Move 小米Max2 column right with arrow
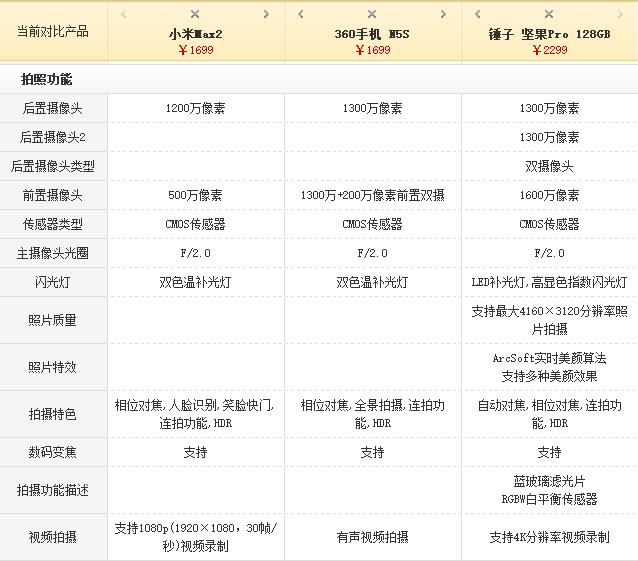The height and width of the screenshot is (561, 638). tap(266, 14)
